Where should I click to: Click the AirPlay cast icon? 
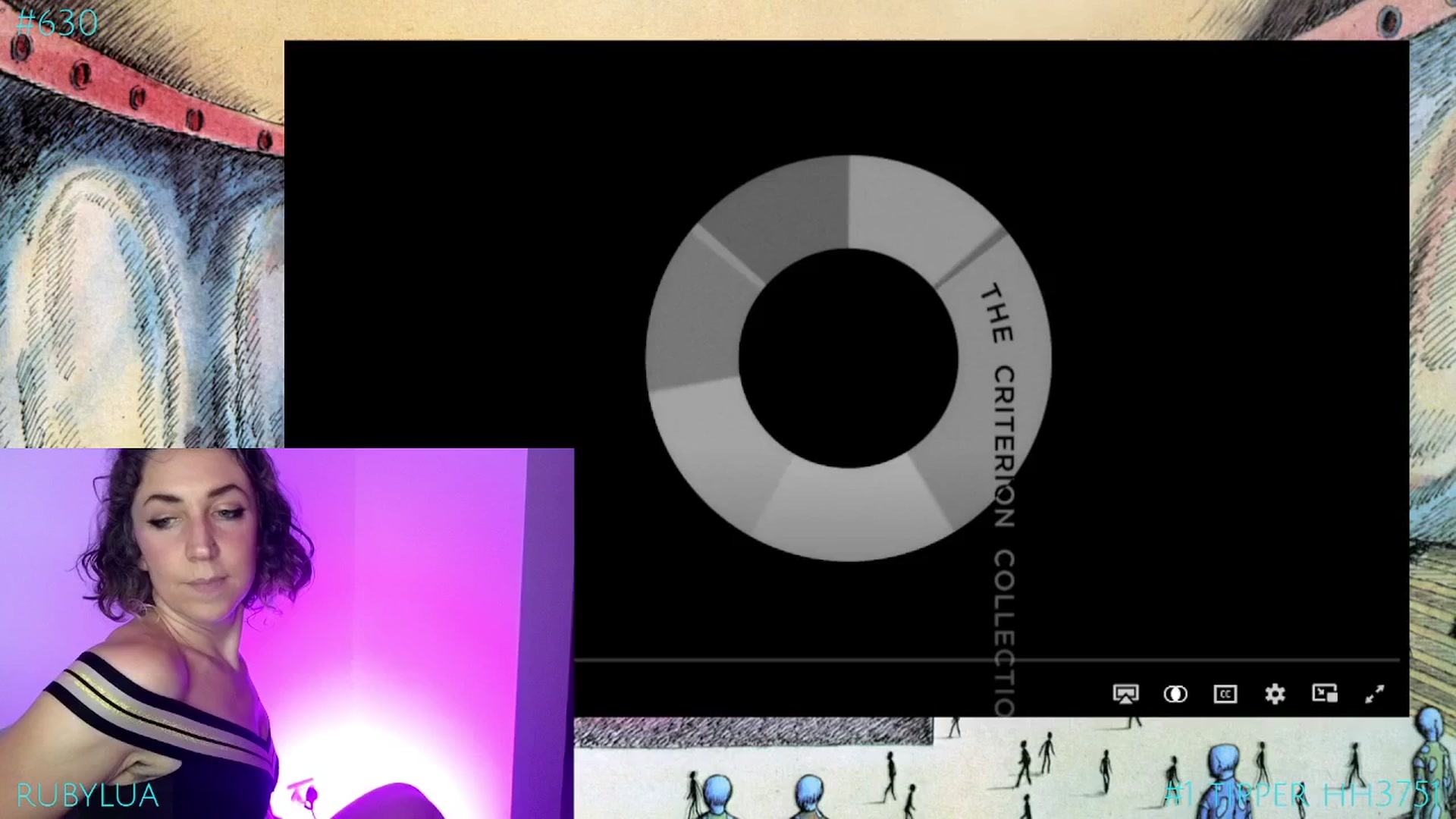(x=1125, y=694)
